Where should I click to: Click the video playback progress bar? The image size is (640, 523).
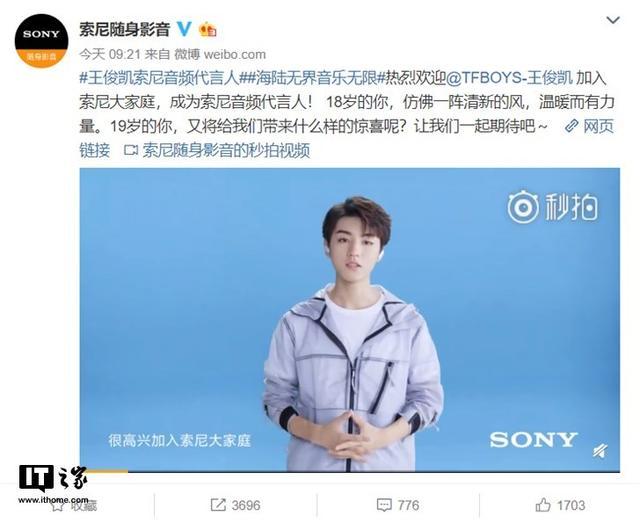(x=349, y=472)
